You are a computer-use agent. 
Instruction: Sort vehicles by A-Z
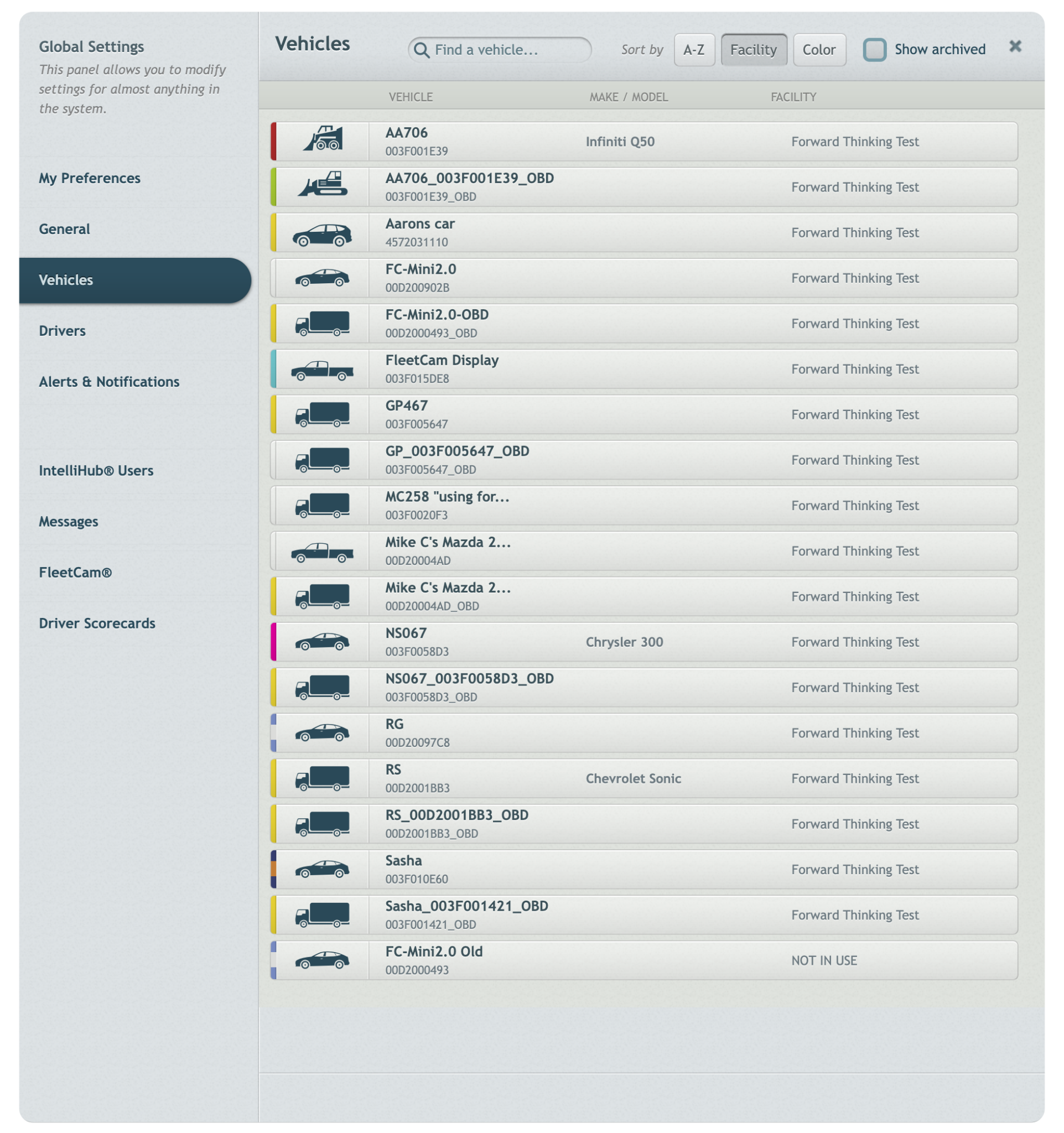694,50
